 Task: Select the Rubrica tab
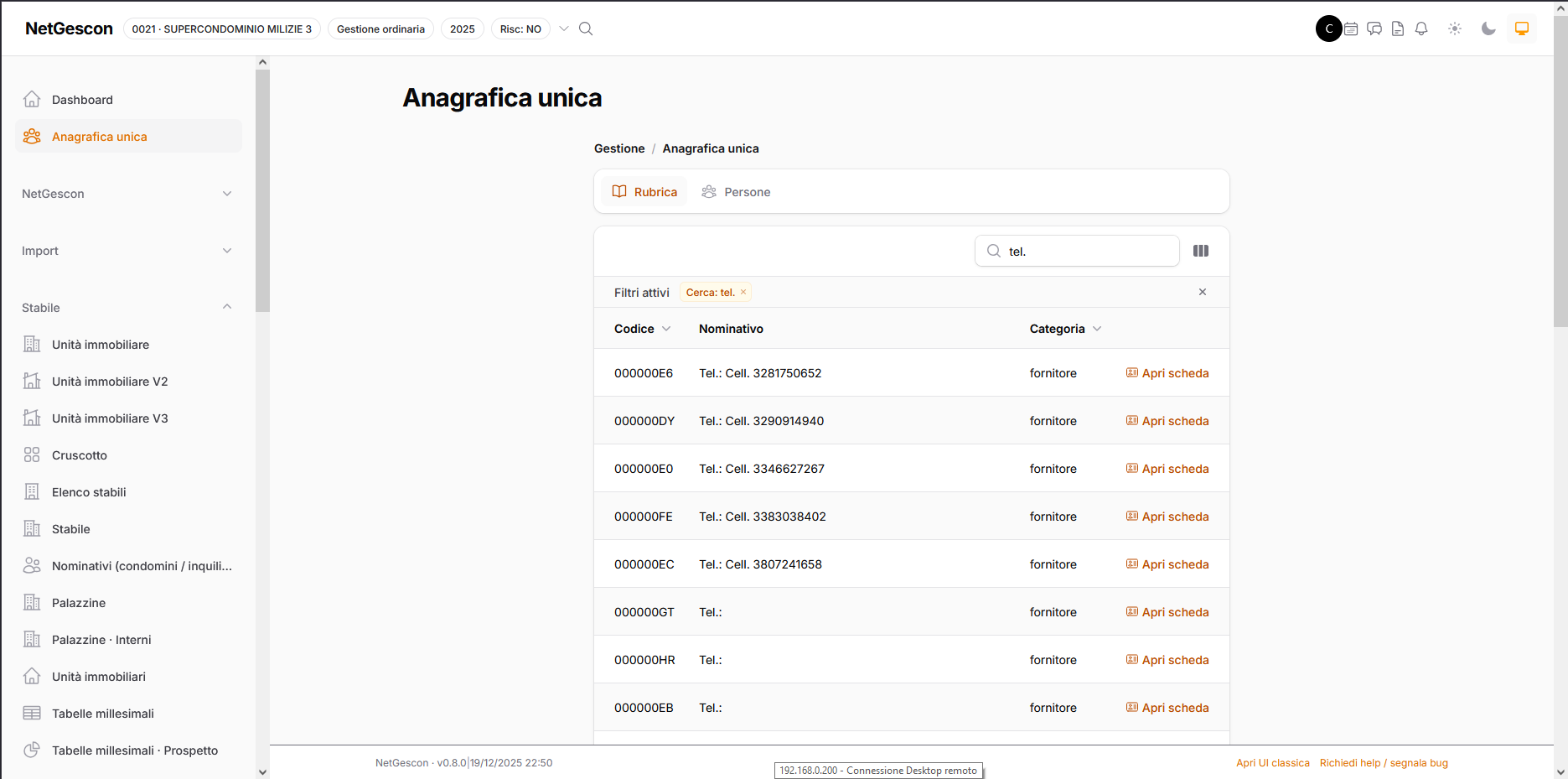click(644, 192)
